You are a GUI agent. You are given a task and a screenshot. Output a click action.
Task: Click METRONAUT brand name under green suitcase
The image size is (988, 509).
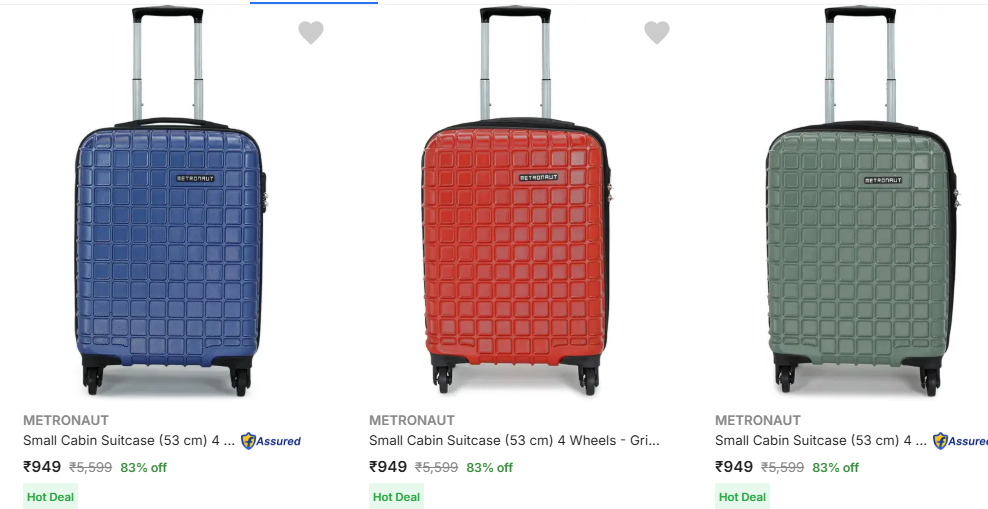758,420
